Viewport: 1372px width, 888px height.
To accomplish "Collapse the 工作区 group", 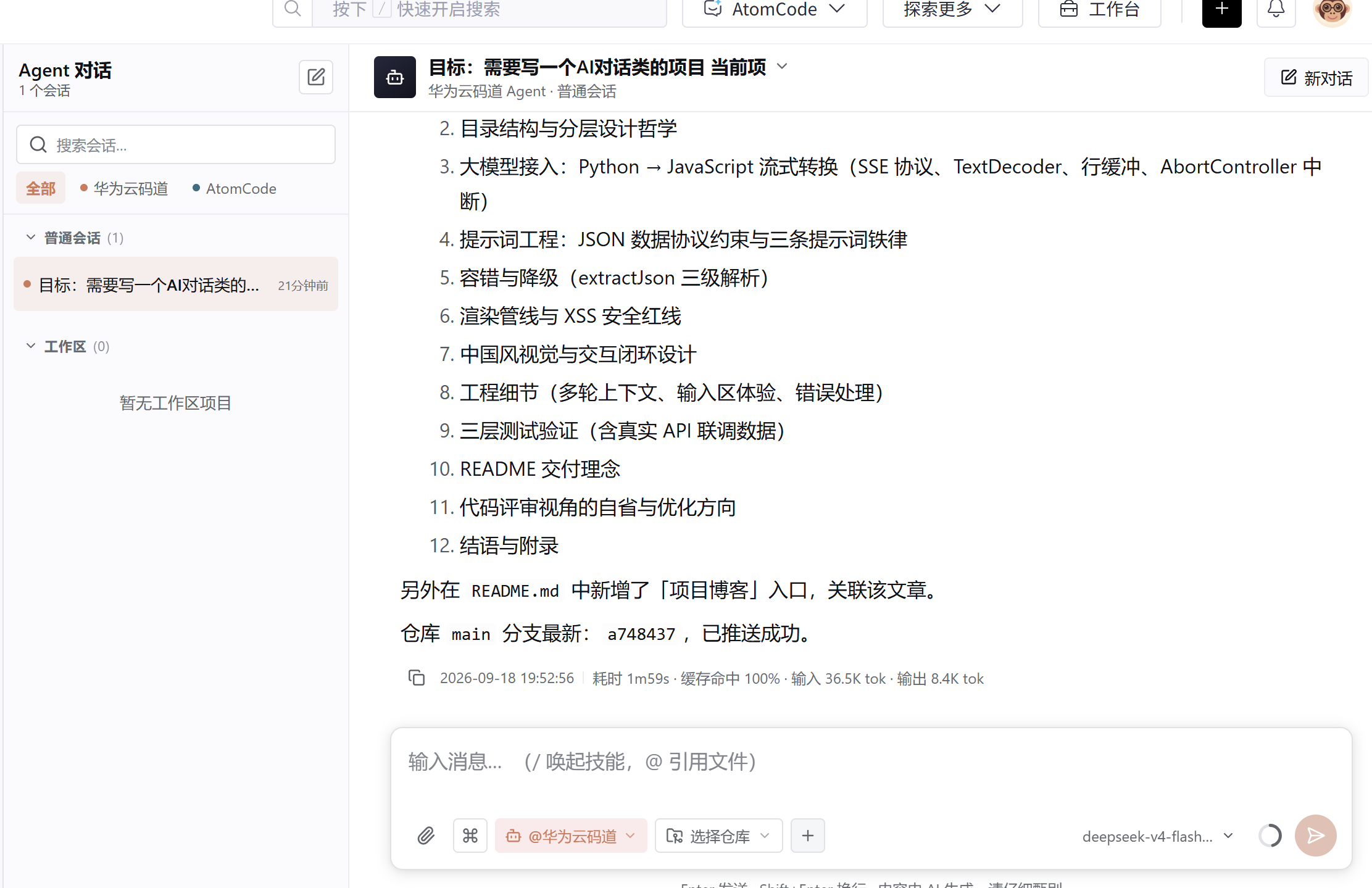I will 30,346.
